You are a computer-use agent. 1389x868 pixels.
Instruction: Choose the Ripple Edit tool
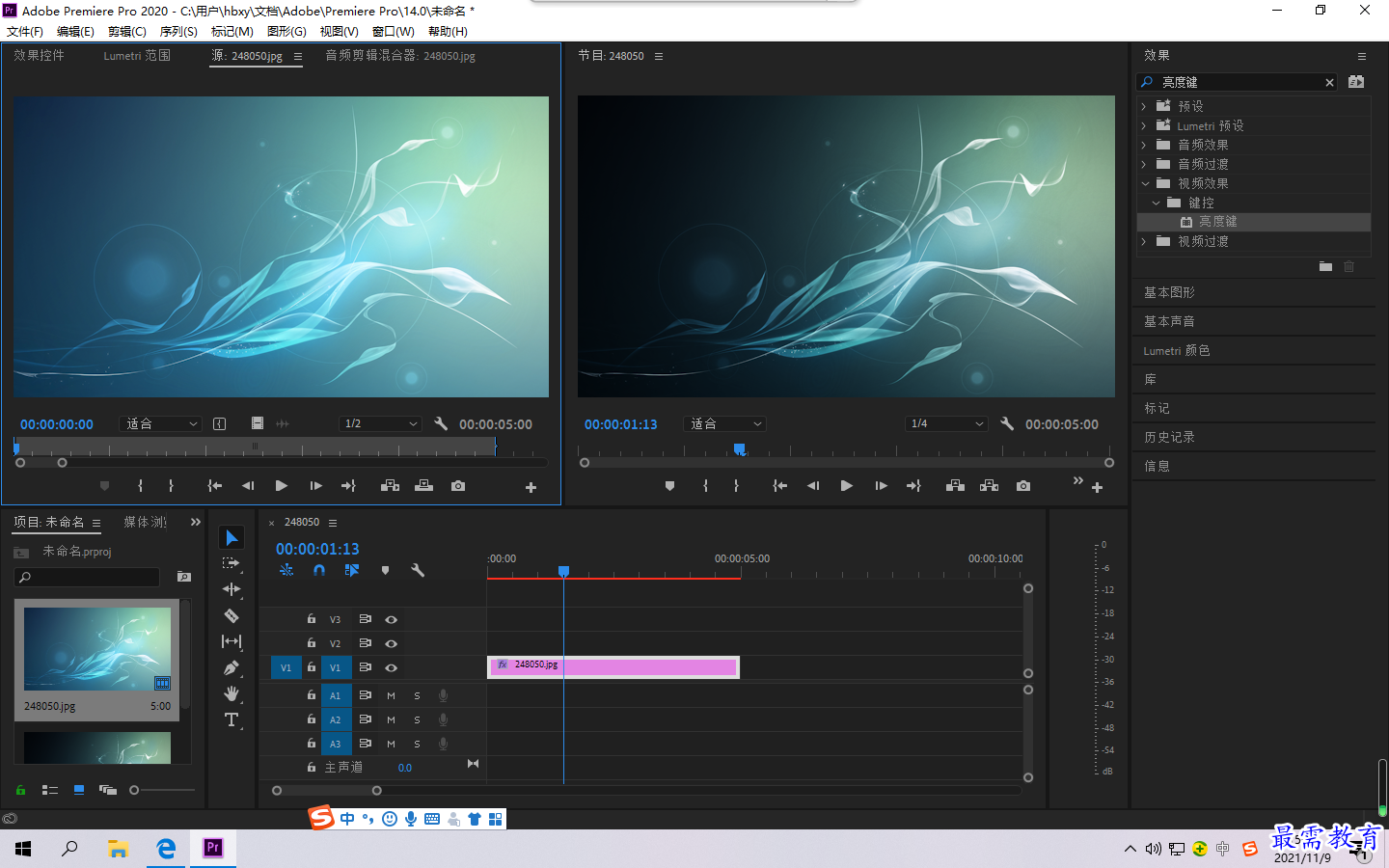[231, 589]
